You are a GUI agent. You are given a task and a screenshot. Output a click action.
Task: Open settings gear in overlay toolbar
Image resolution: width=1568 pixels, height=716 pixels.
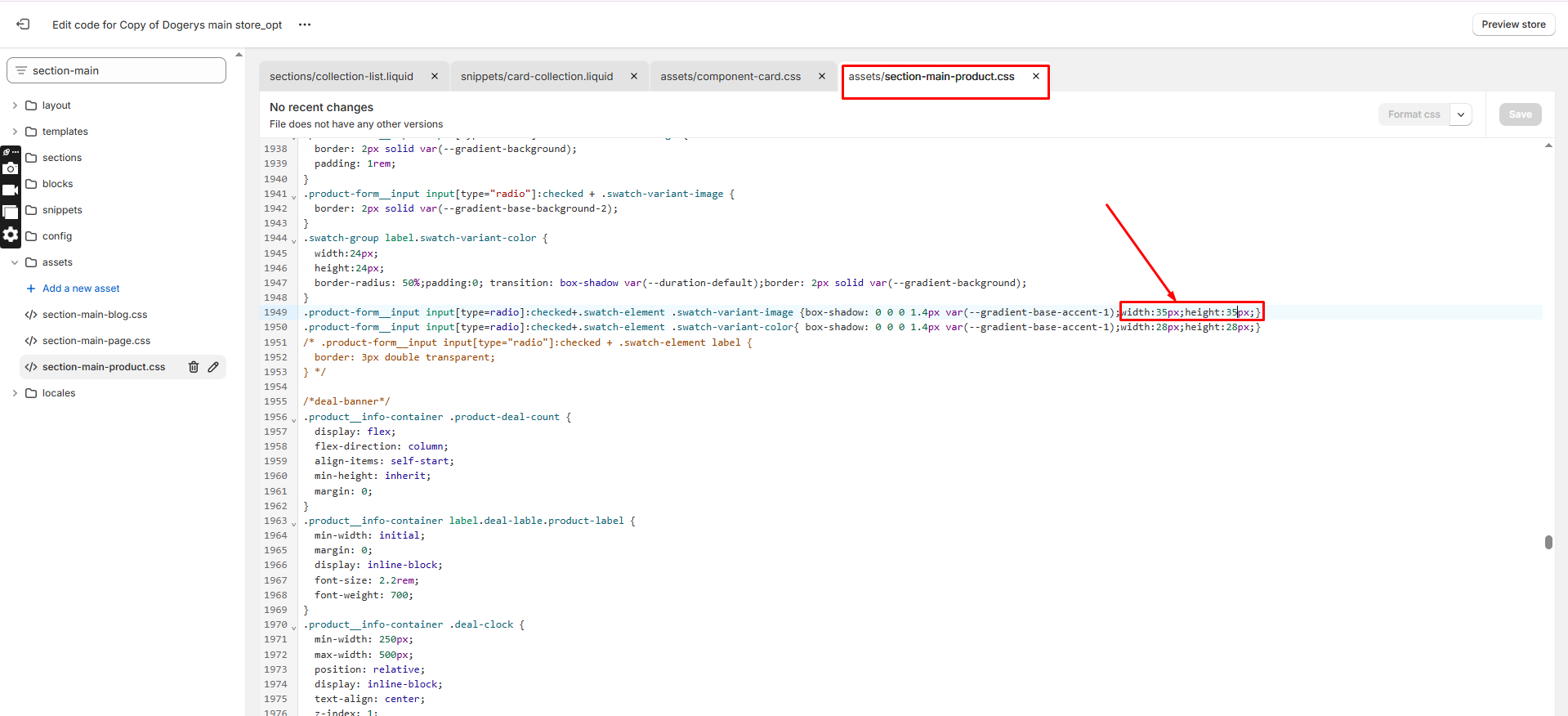click(11, 235)
